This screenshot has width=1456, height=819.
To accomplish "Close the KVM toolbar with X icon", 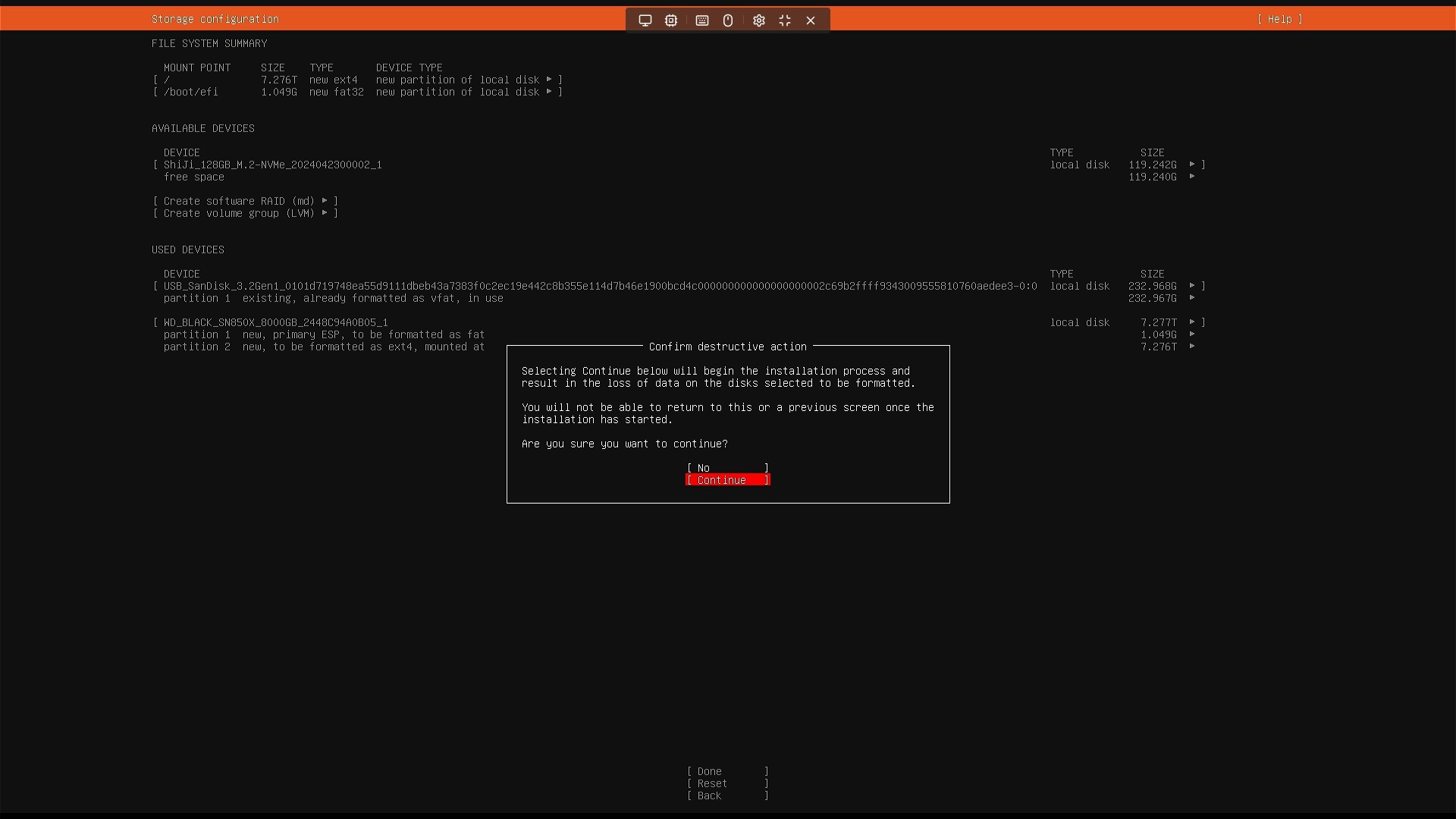I will point(811,20).
